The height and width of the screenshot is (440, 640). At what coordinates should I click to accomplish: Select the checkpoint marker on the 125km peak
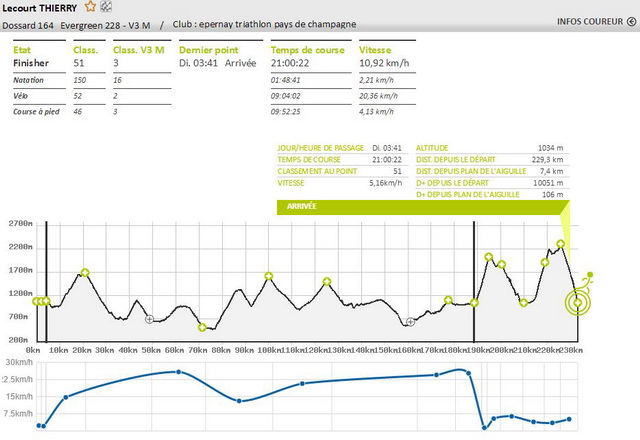[327, 282]
